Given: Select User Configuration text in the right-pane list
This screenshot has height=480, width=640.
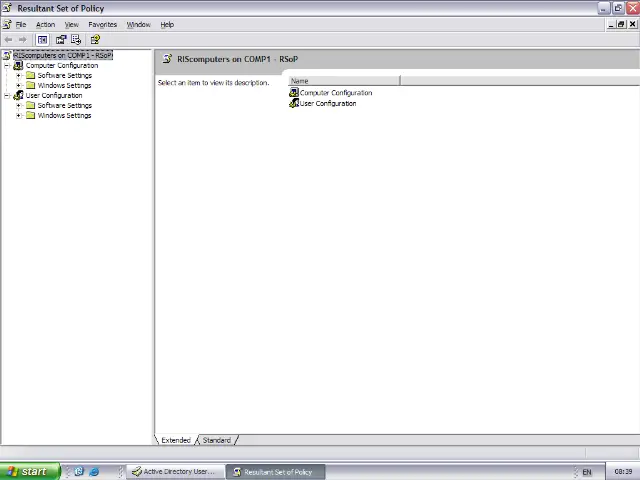Looking at the screenshot, I should tap(328, 103).
